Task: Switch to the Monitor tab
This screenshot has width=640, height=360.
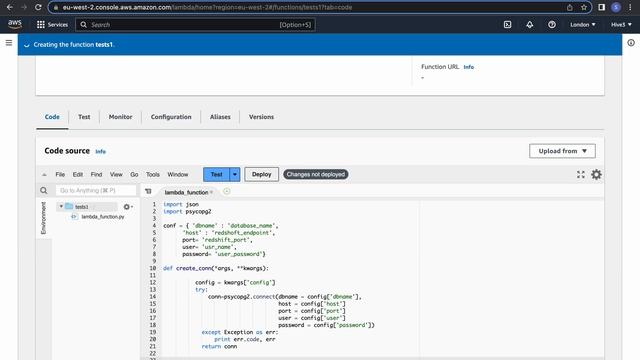Action: 120,117
